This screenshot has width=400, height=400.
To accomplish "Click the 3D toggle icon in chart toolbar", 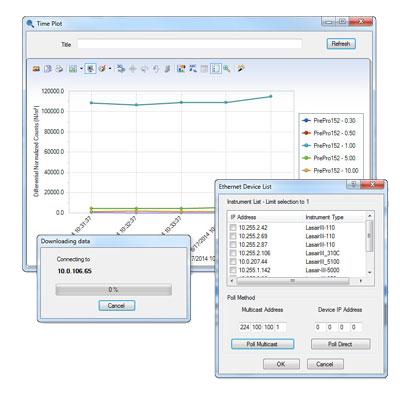I will click(121, 69).
